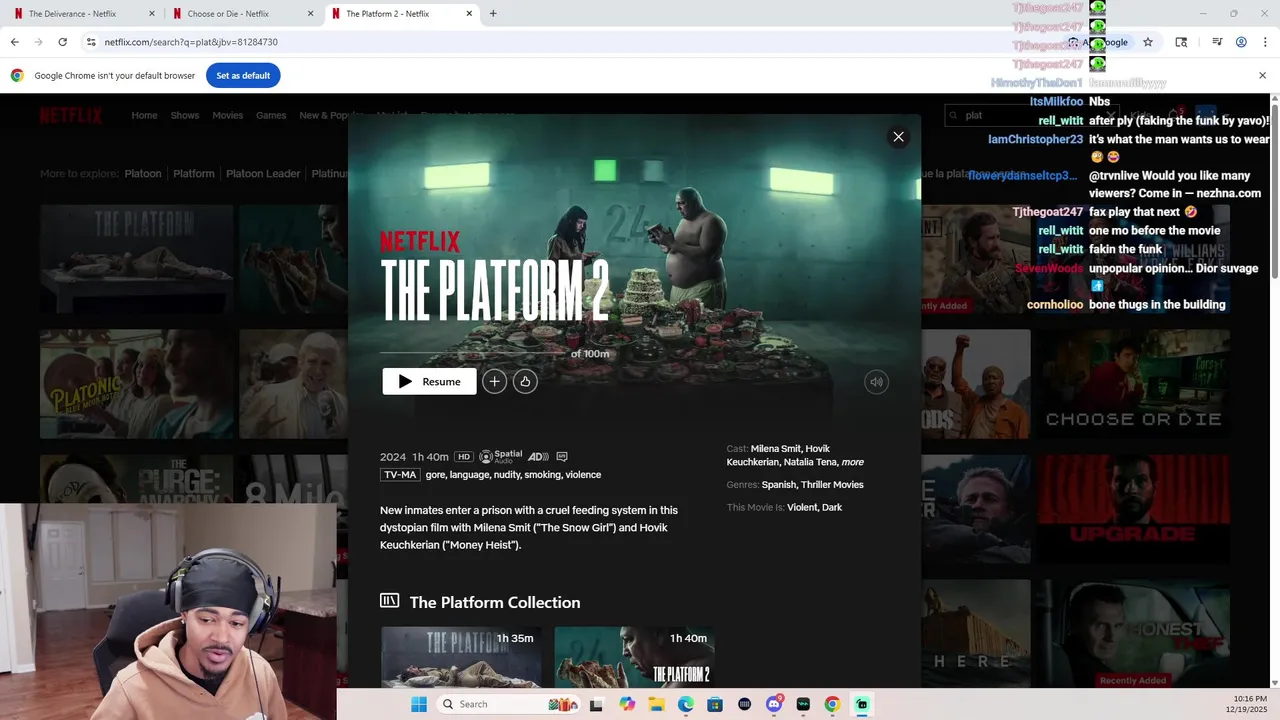Open Google Chrome taskbar icon

(832, 704)
